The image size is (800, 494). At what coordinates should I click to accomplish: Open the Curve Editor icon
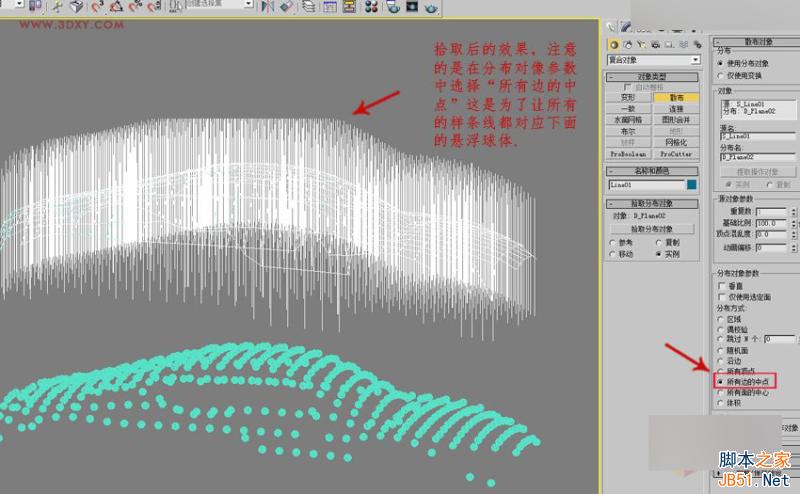[x=330, y=6]
